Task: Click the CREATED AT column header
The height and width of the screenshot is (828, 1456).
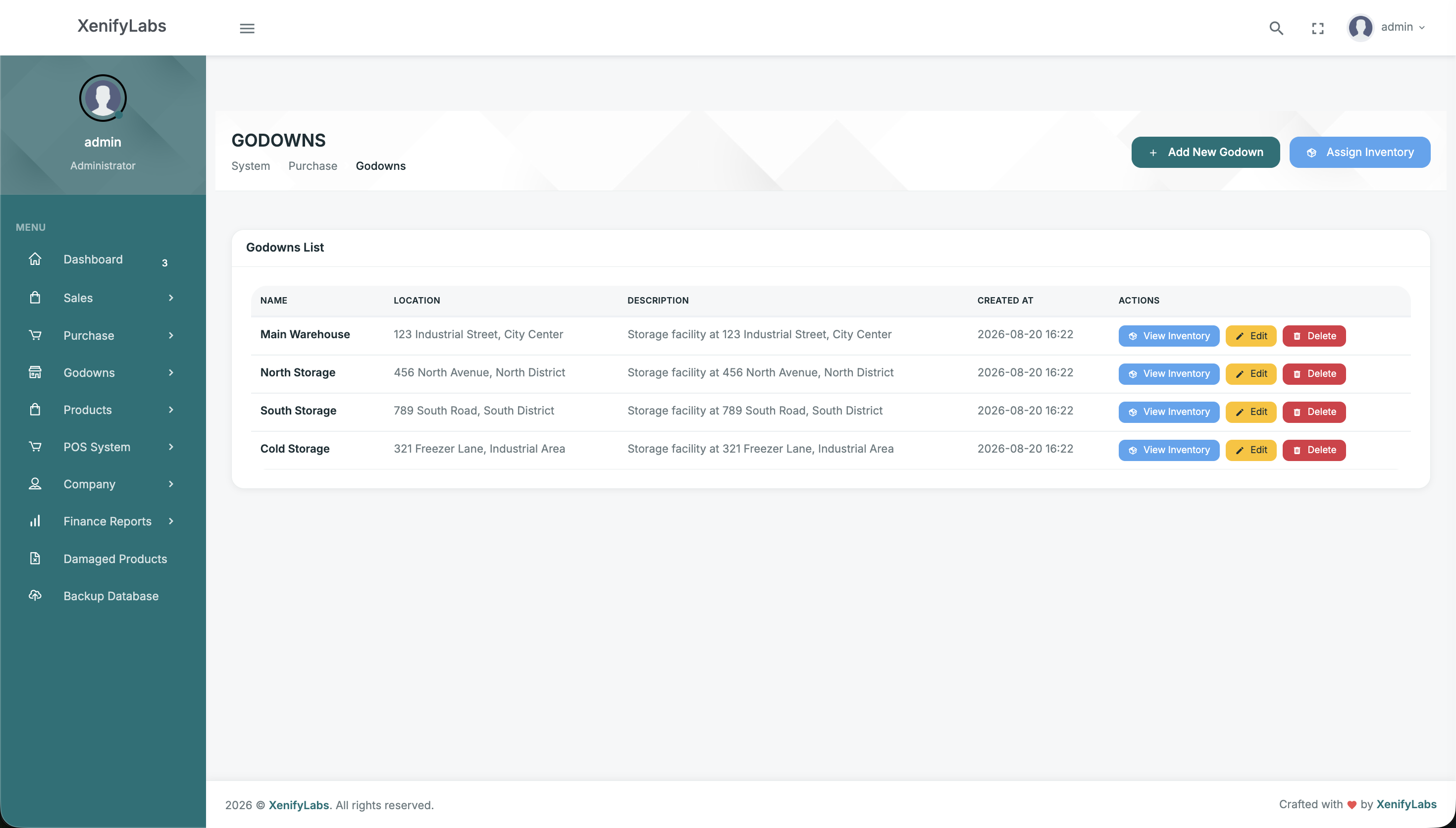Action: tap(1004, 300)
